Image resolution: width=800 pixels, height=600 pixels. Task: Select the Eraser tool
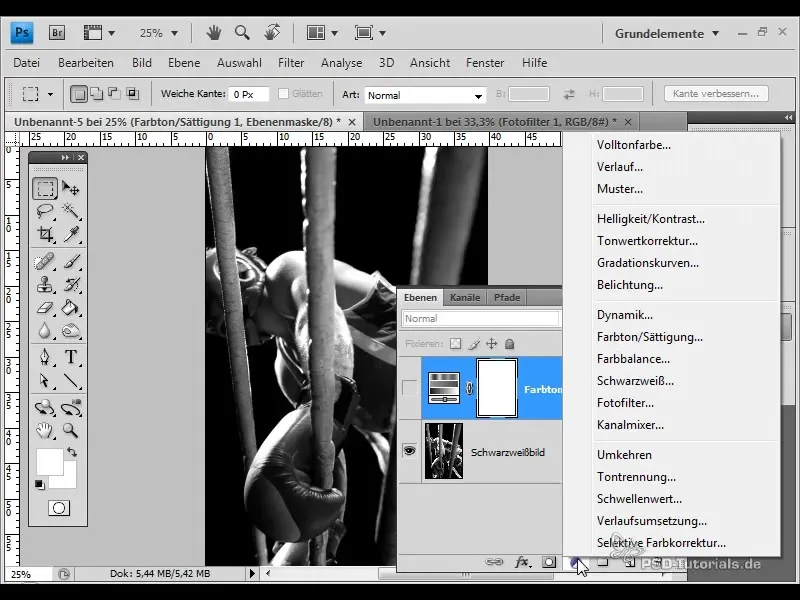coord(45,307)
